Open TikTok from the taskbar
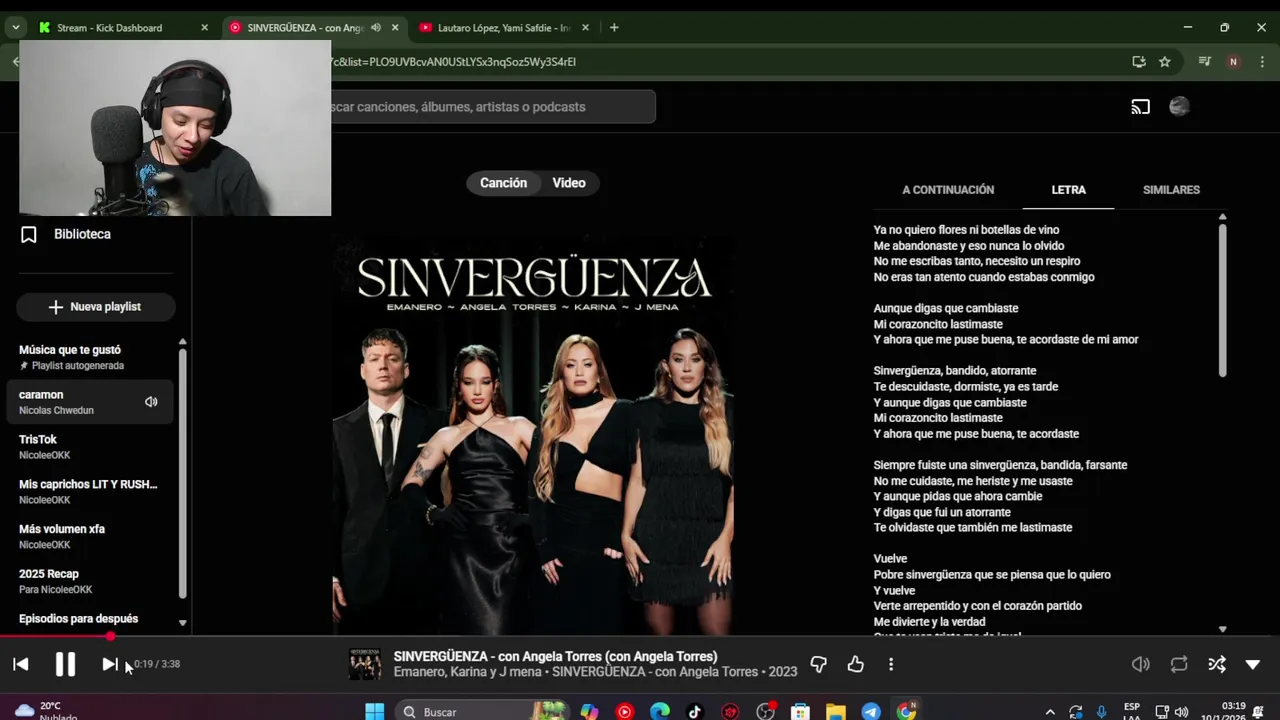Screen dimensions: 1280x720 pyautogui.click(x=695, y=712)
